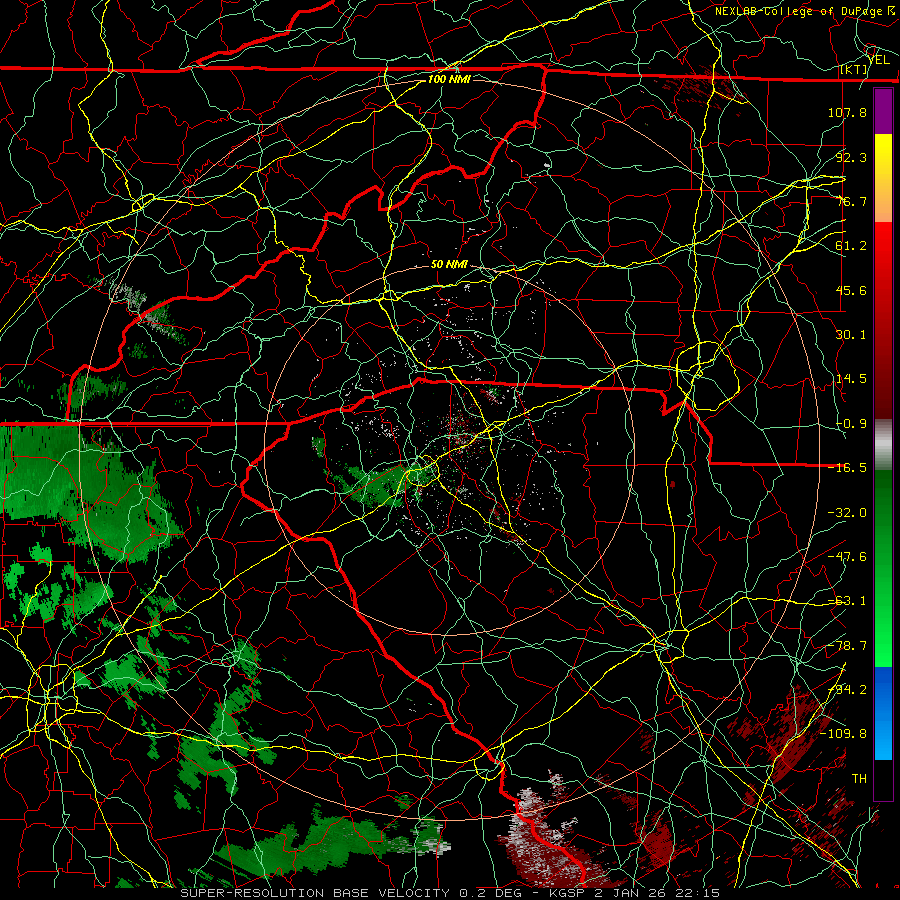
Task: Click the -32.0 velocity scale value
Action: point(847,513)
